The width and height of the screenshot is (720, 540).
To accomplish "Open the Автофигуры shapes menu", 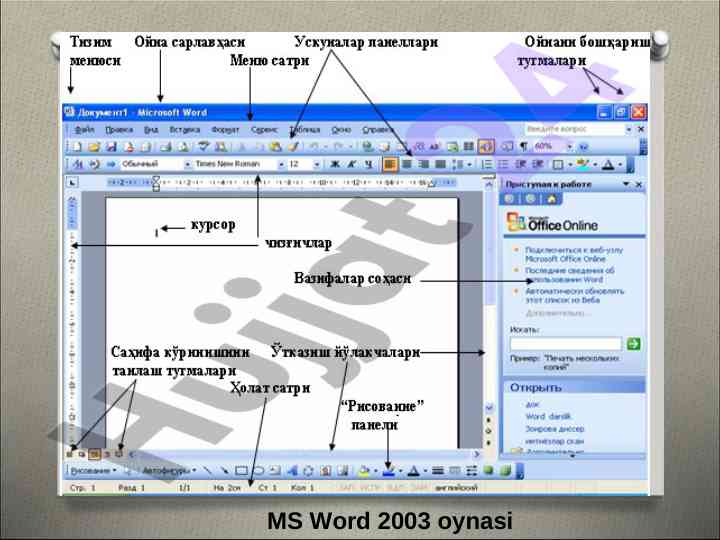I will click(169, 471).
